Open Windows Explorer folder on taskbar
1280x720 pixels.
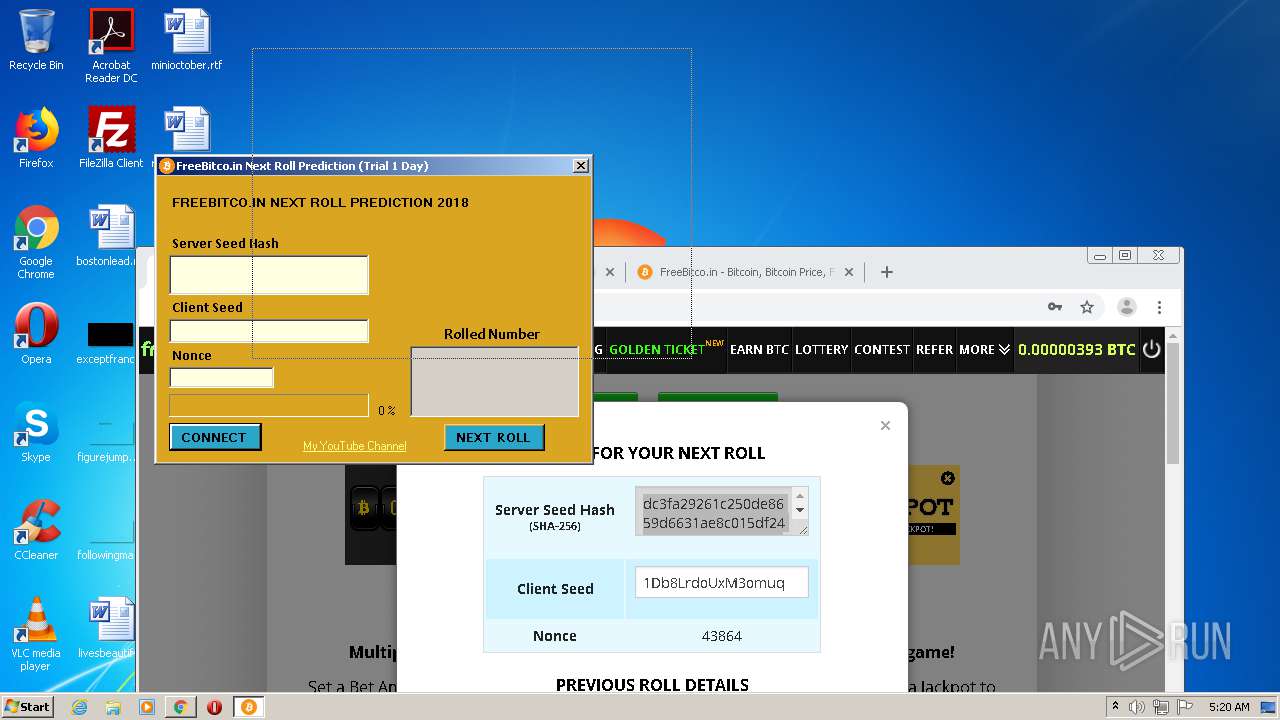click(x=113, y=707)
